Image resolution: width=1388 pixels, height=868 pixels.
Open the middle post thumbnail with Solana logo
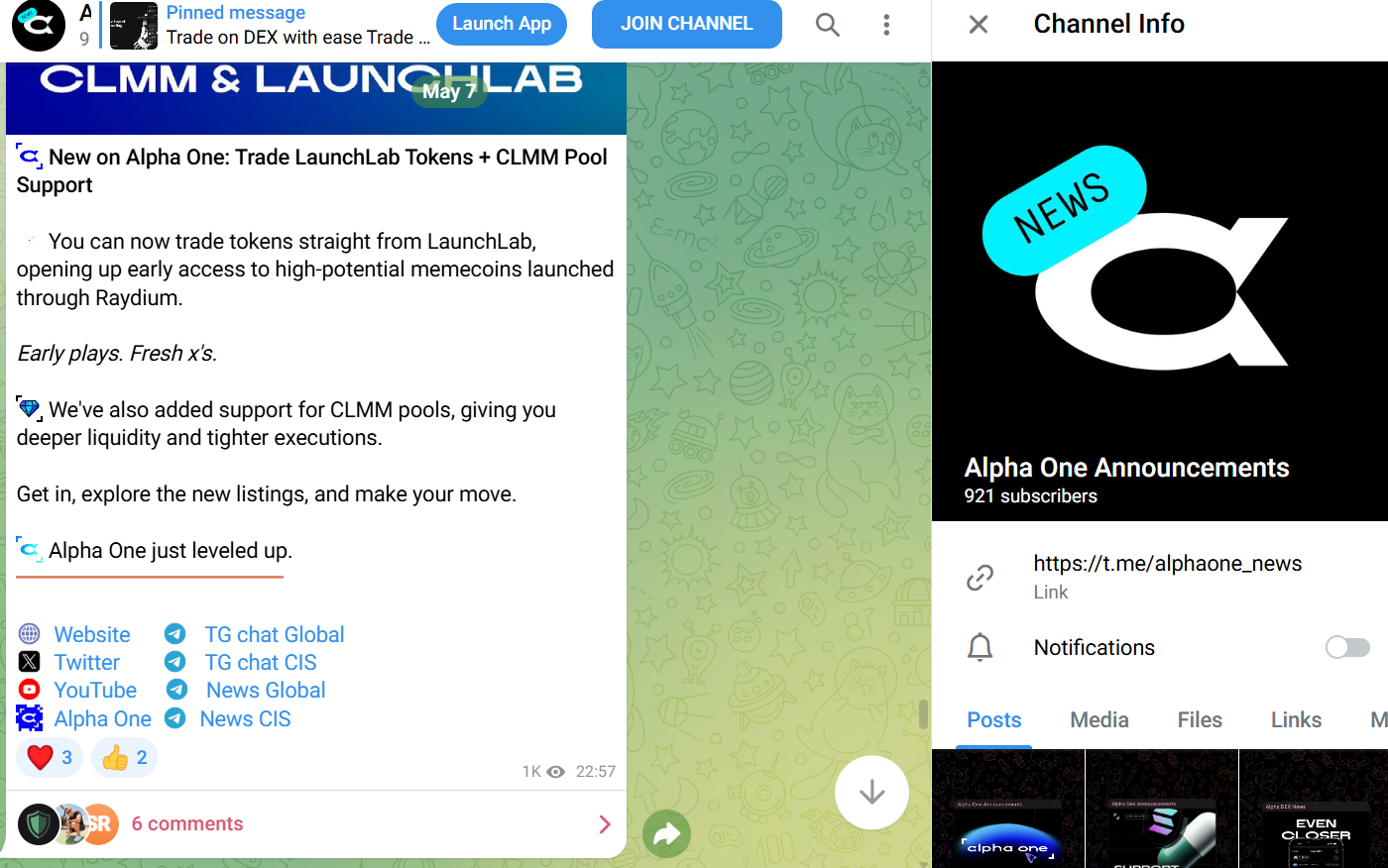tap(1162, 809)
